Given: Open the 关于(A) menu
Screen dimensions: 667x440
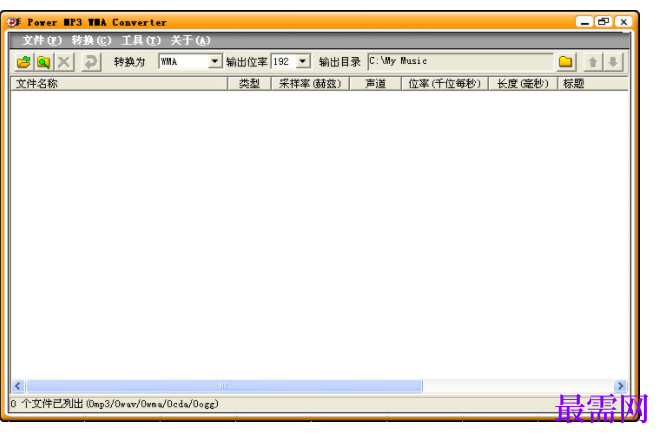Looking at the screenshot, I should point(190,40).
